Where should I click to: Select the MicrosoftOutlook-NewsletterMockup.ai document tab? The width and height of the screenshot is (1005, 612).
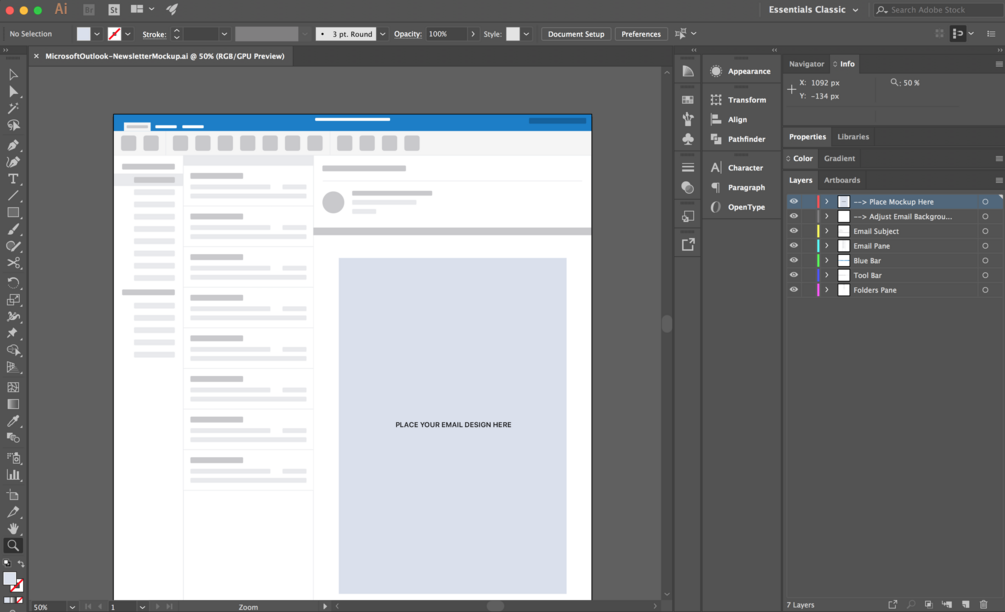(165, 56)
